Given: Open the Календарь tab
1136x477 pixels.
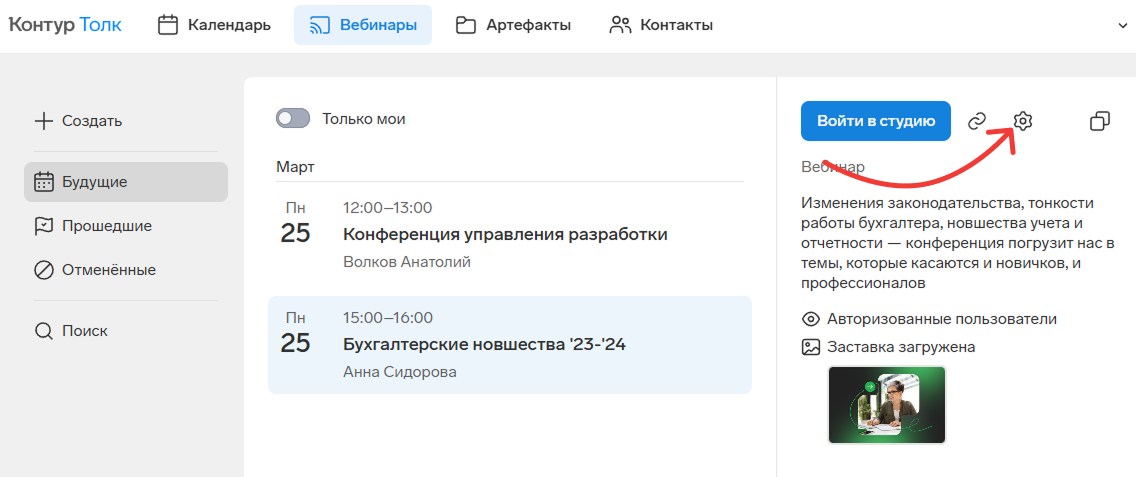Looking at the screenshot, I should click(214, 25).
